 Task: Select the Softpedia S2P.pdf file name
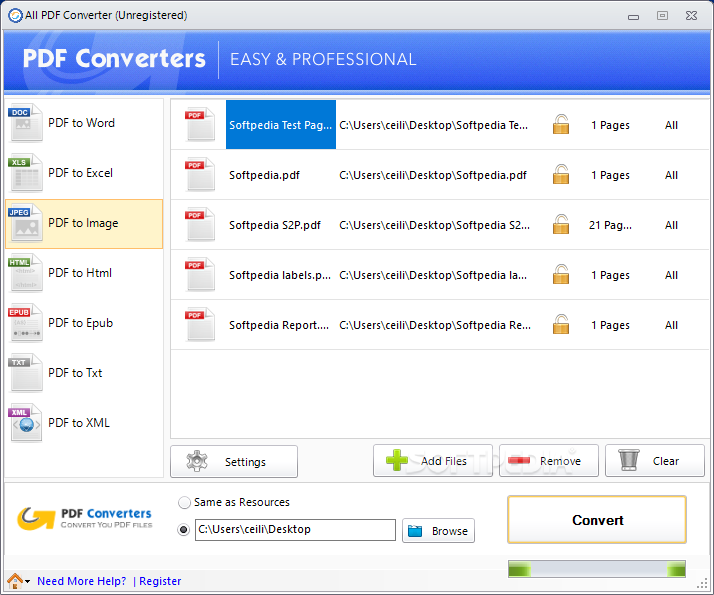click(275, 225)
